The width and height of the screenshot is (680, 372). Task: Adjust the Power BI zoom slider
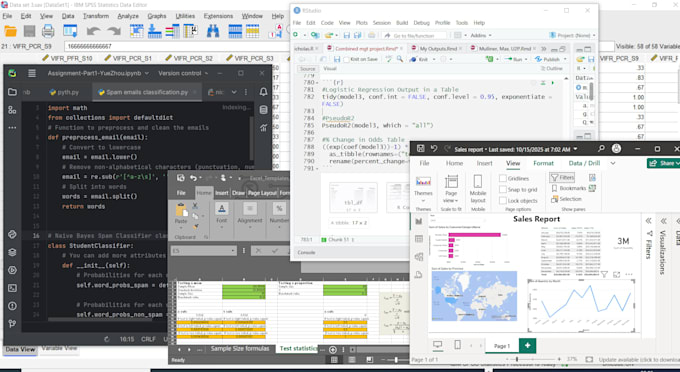517,359
